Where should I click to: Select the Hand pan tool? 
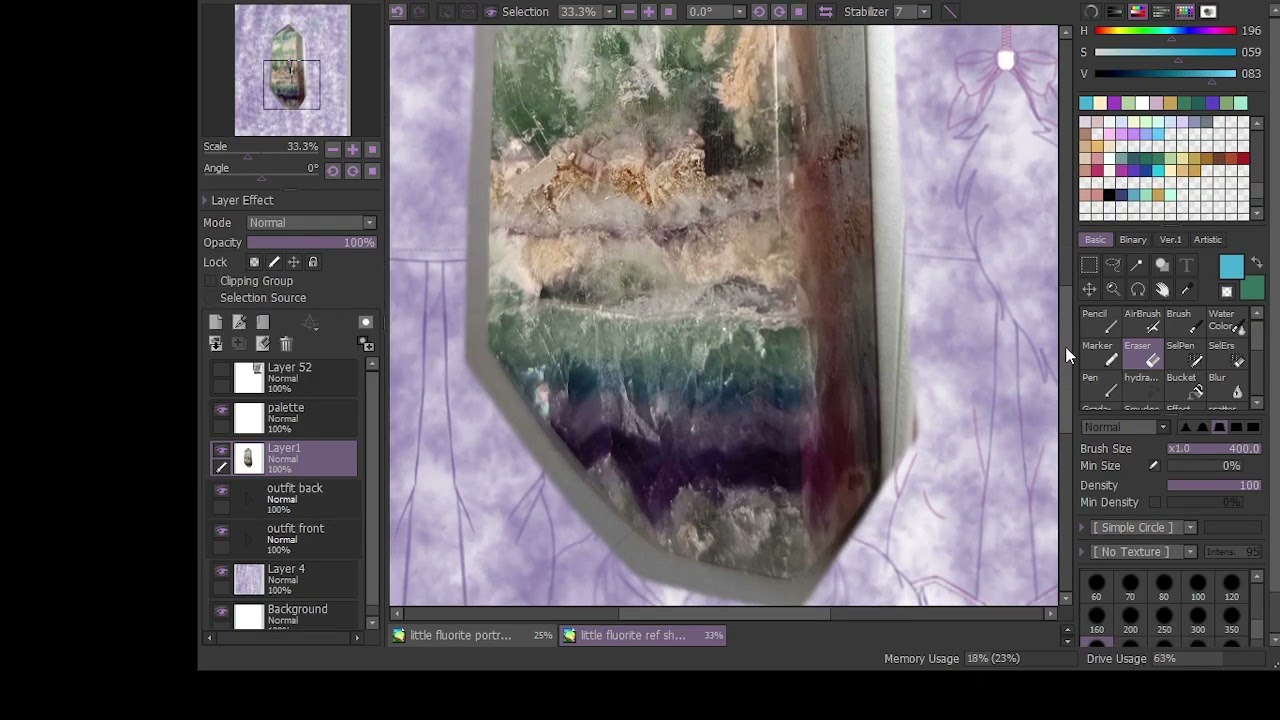coord(1162,290)
